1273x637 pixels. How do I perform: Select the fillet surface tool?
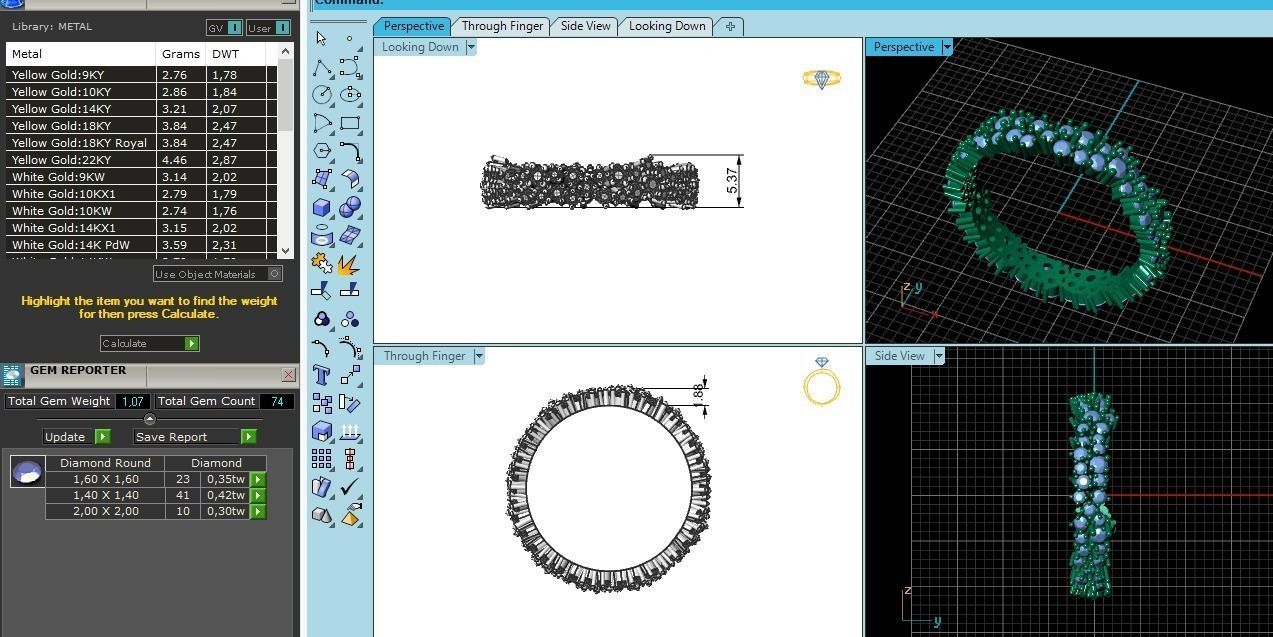pos(350,179)
